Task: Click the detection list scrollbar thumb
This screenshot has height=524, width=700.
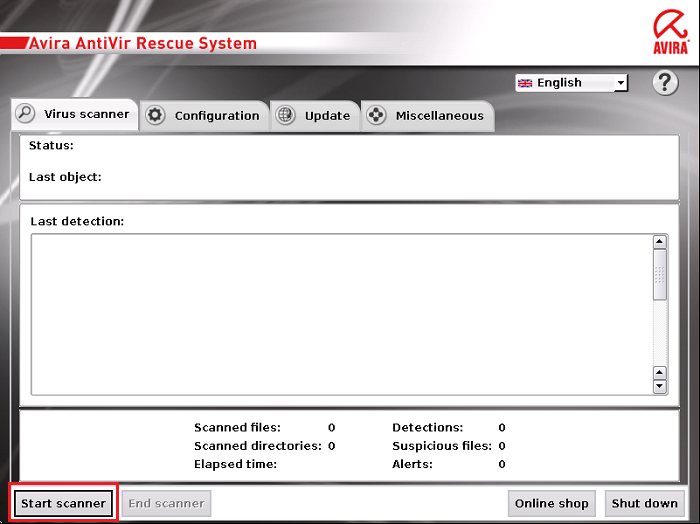Action: 660,274
